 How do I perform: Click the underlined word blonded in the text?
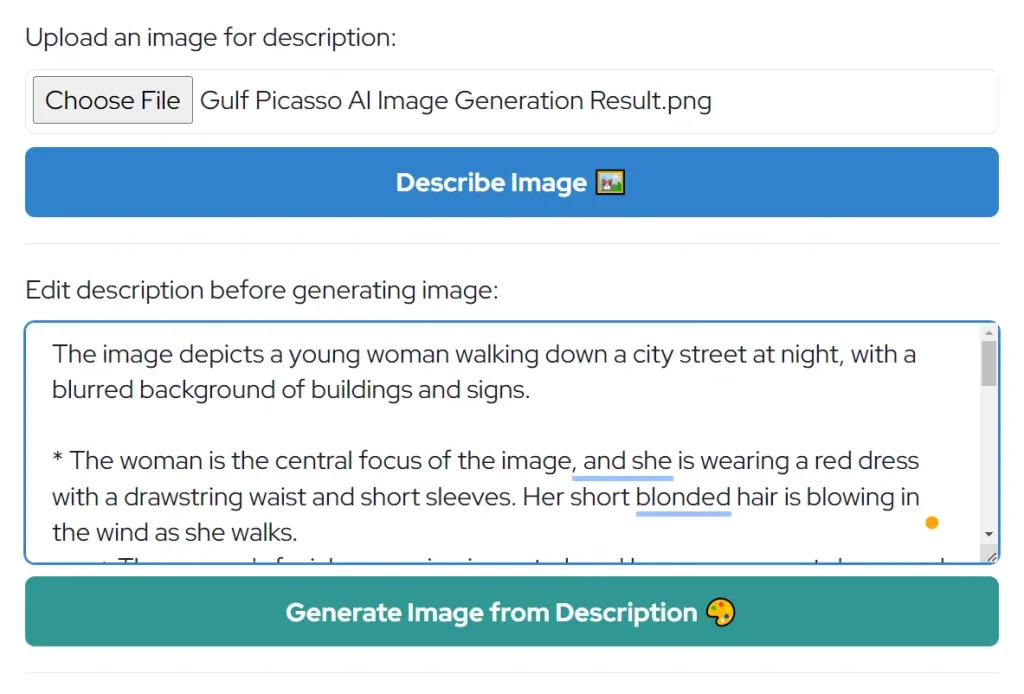[x=682, y=497]
